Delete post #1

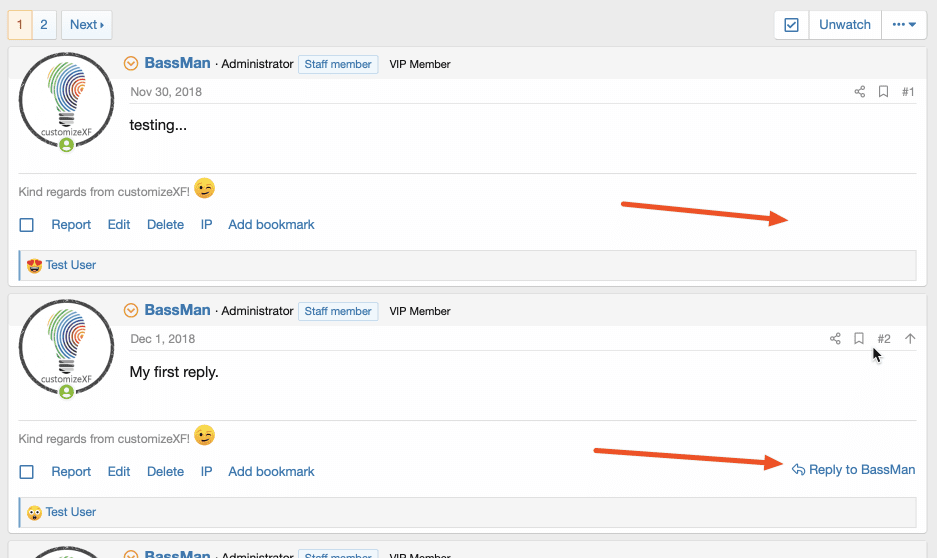click(166, 225)
